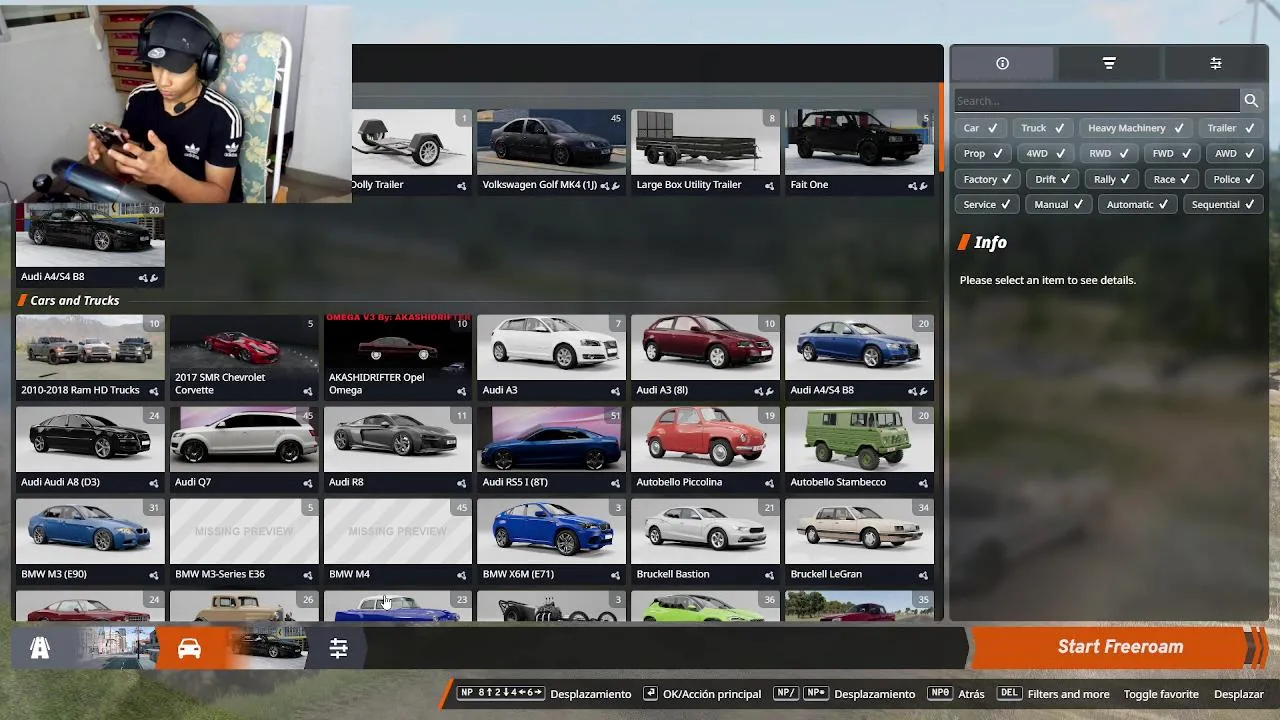This screenshot has height=720, width=1280.
Task: Toggle the Prop filter chip
Action: (982, 153)
